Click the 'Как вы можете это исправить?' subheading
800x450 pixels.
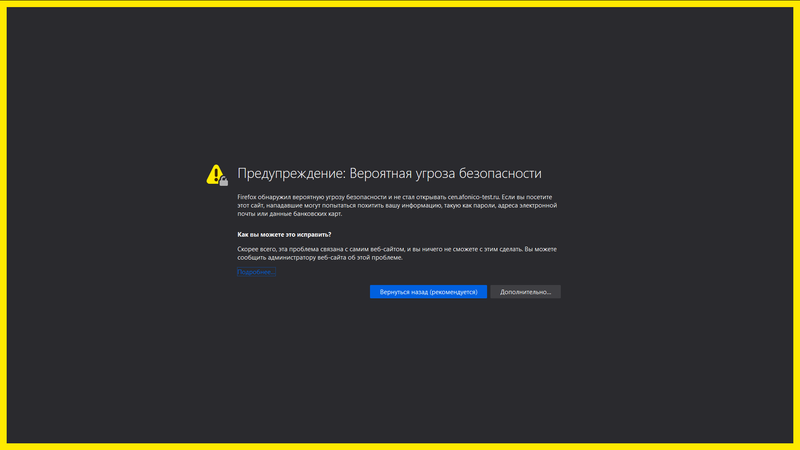point(284,235)
